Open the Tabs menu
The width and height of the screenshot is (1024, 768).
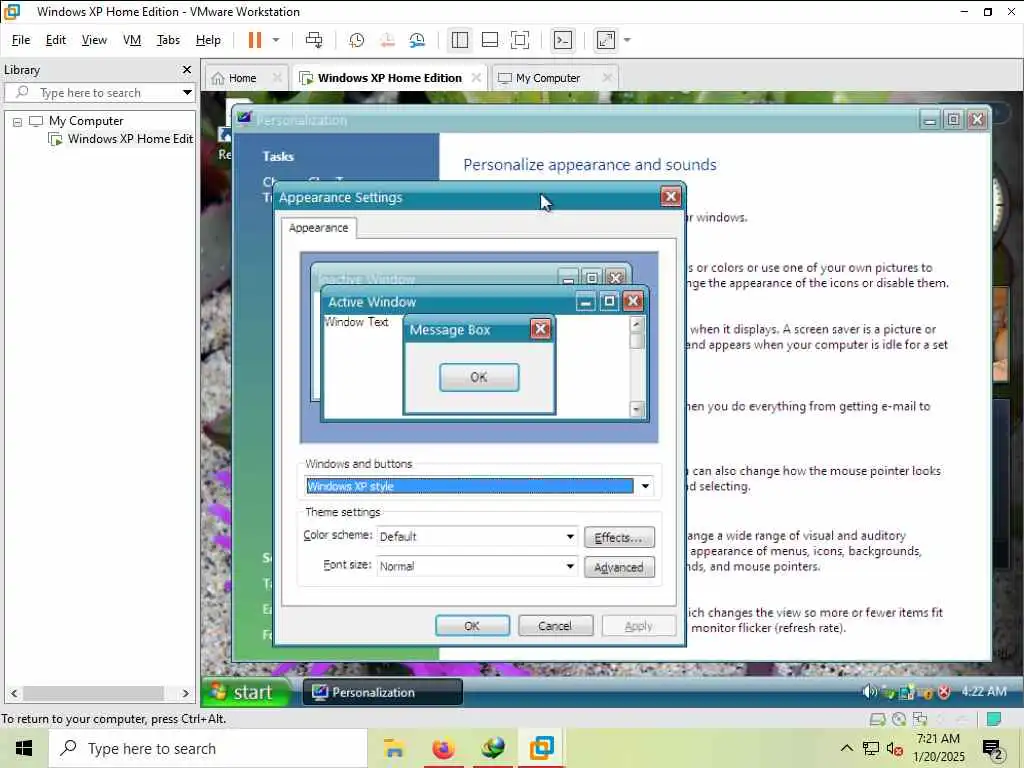coord(168,40)
